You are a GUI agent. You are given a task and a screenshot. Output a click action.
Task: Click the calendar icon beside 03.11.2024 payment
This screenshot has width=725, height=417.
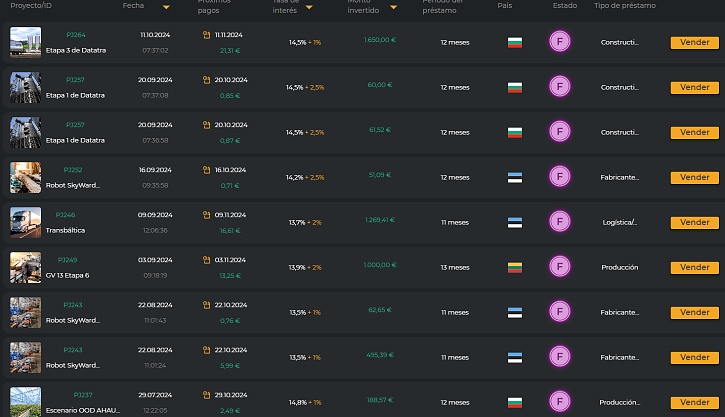point(206,260)
